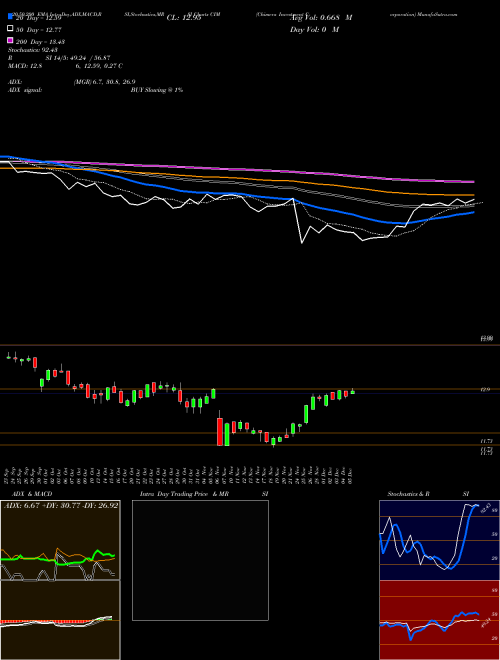
Task: Click the blue 20 Day legend swatch
Action: [x=10, y=17]
